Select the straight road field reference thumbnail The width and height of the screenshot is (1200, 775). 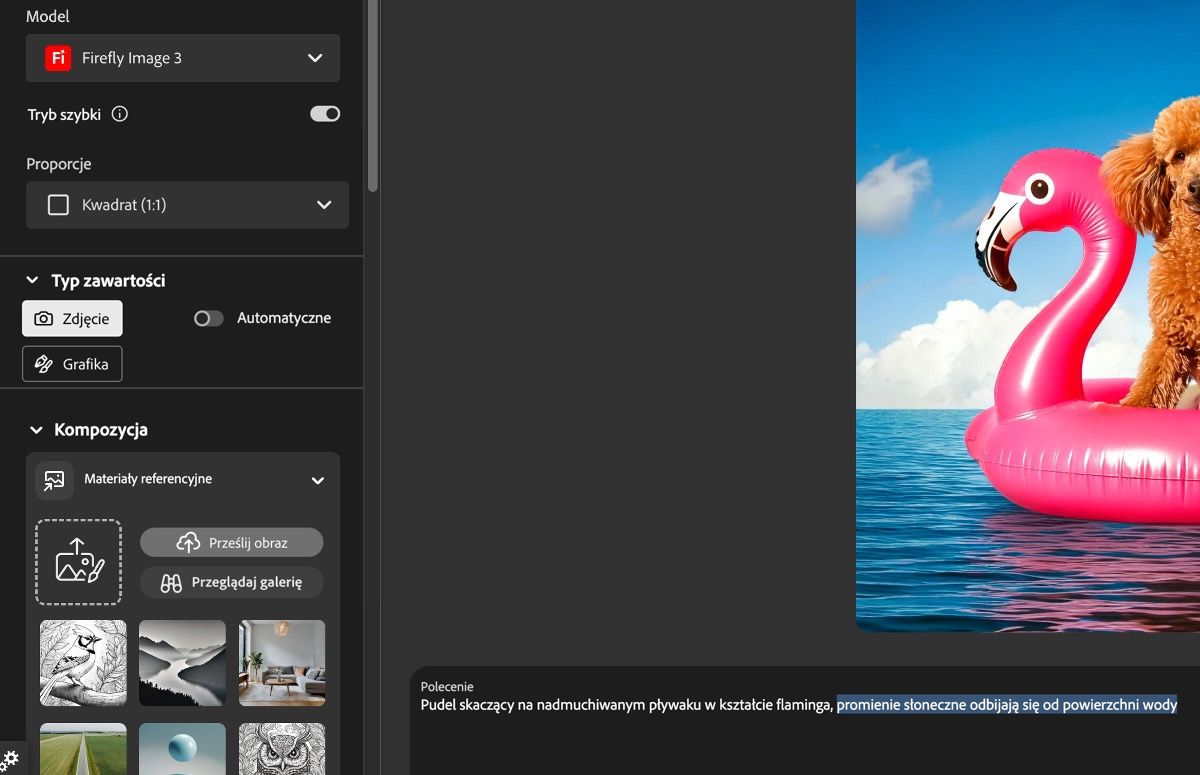tap(83, 749)
